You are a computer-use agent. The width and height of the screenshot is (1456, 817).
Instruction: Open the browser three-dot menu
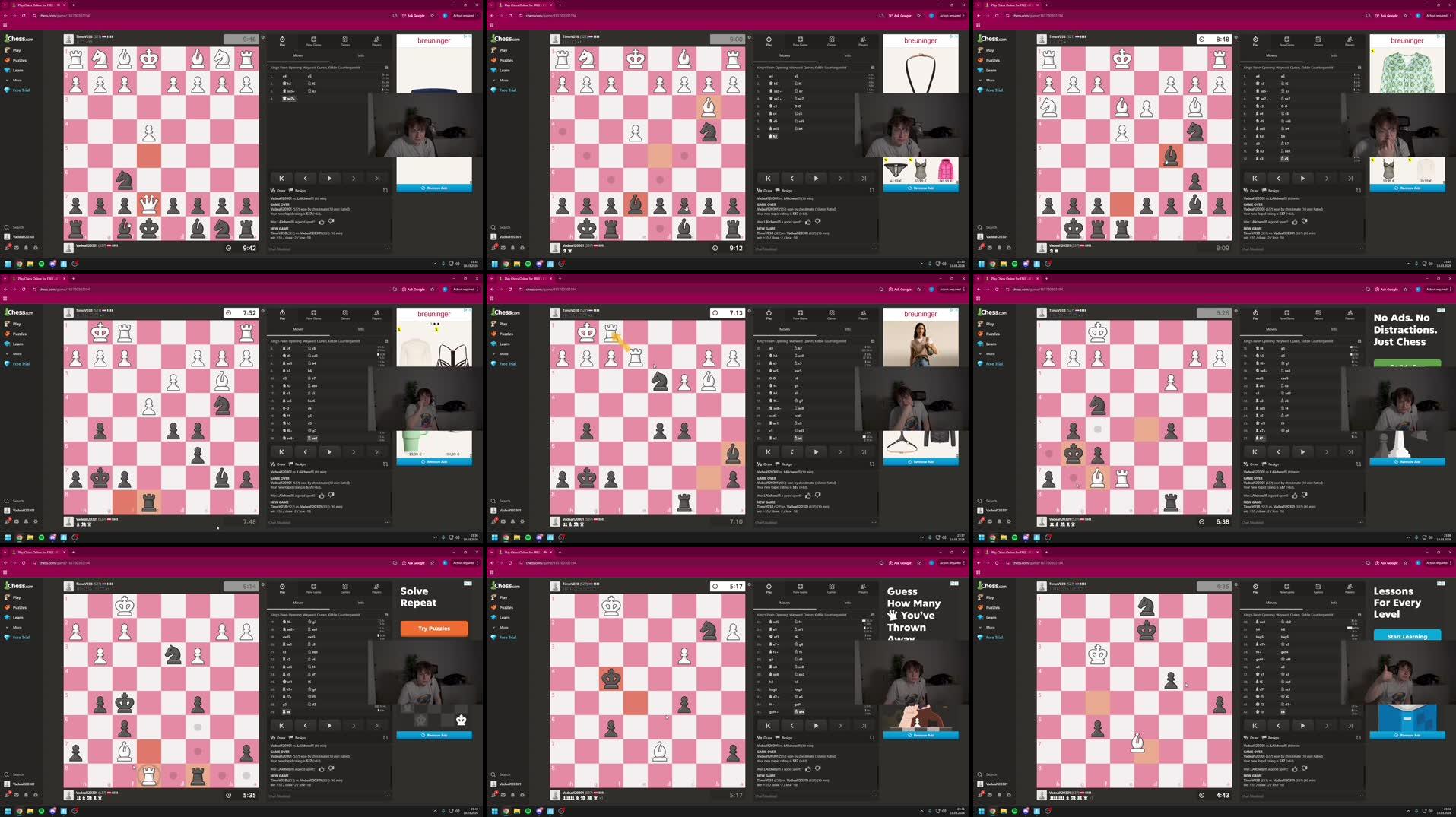click(x=478, y=15)
